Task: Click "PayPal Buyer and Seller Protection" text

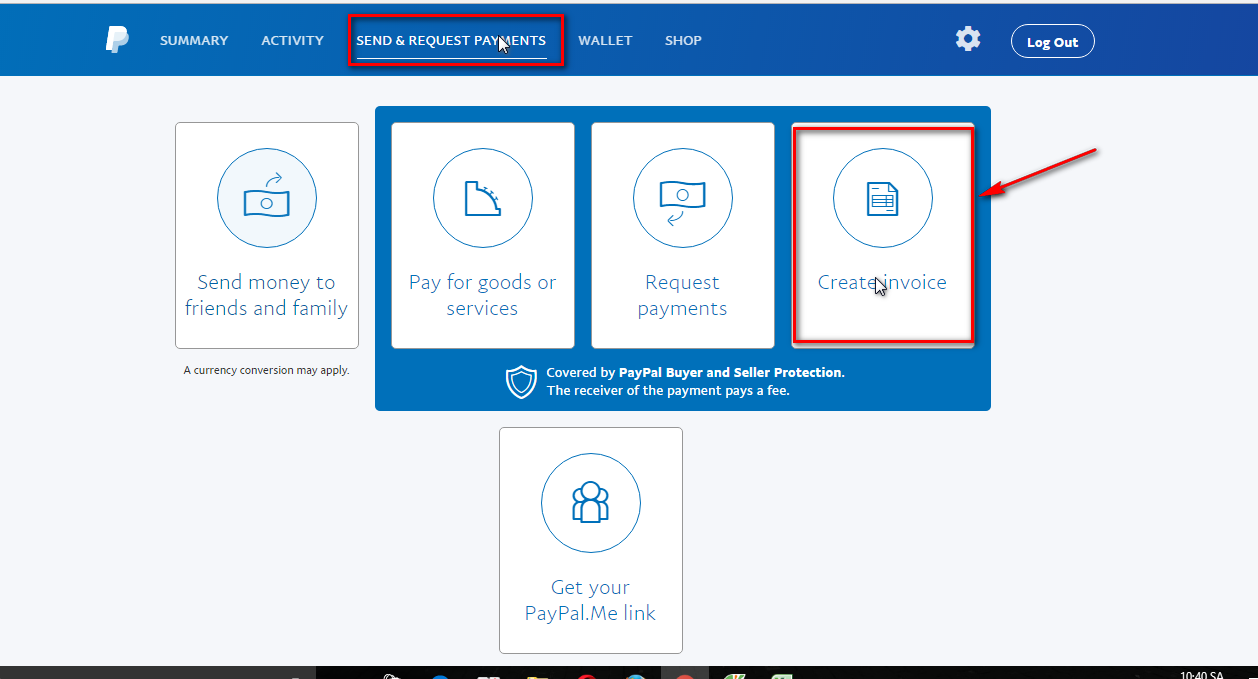Action: [x=730, y=372]
